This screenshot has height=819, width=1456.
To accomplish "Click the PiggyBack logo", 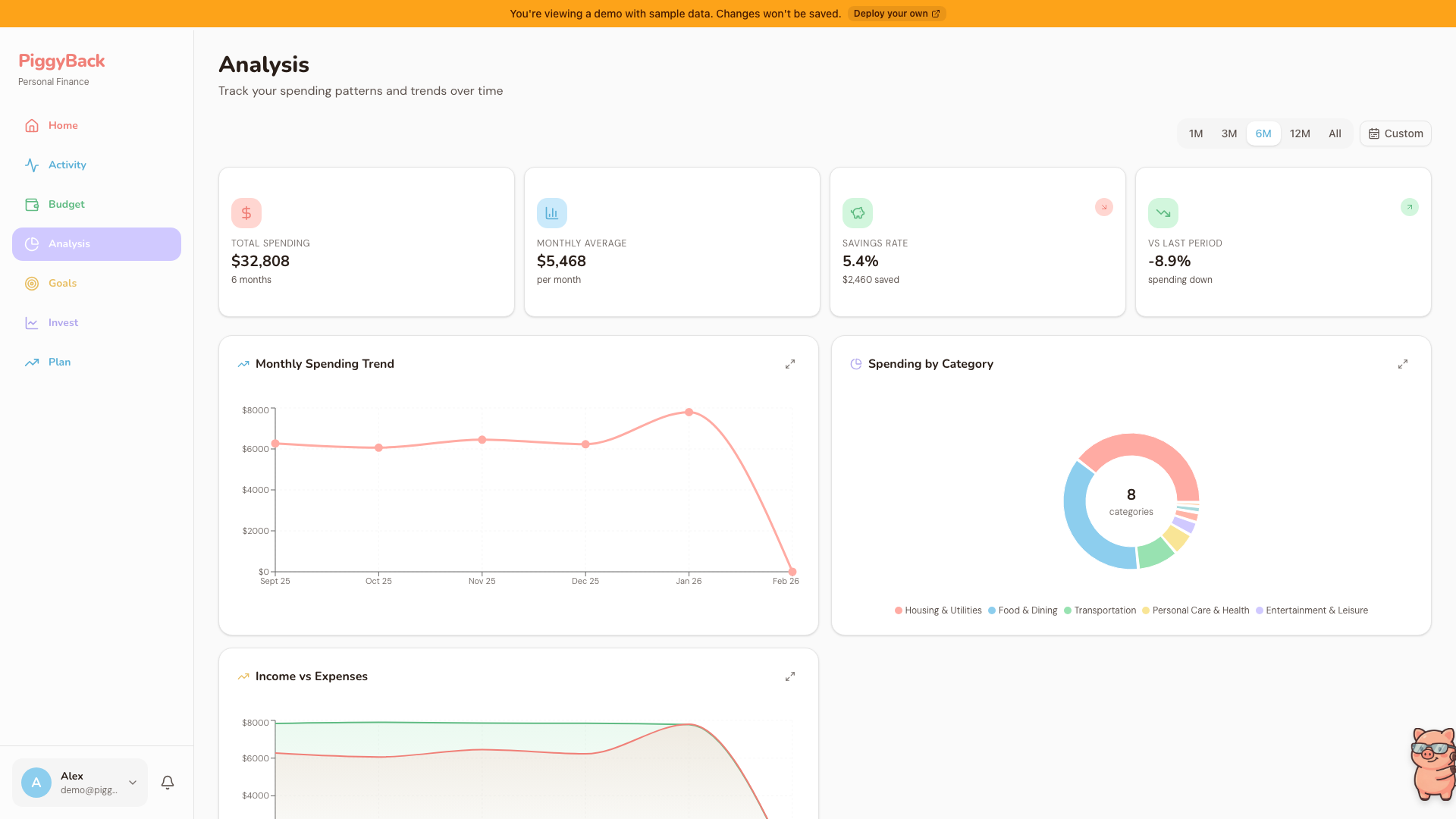I will [61, 61].
